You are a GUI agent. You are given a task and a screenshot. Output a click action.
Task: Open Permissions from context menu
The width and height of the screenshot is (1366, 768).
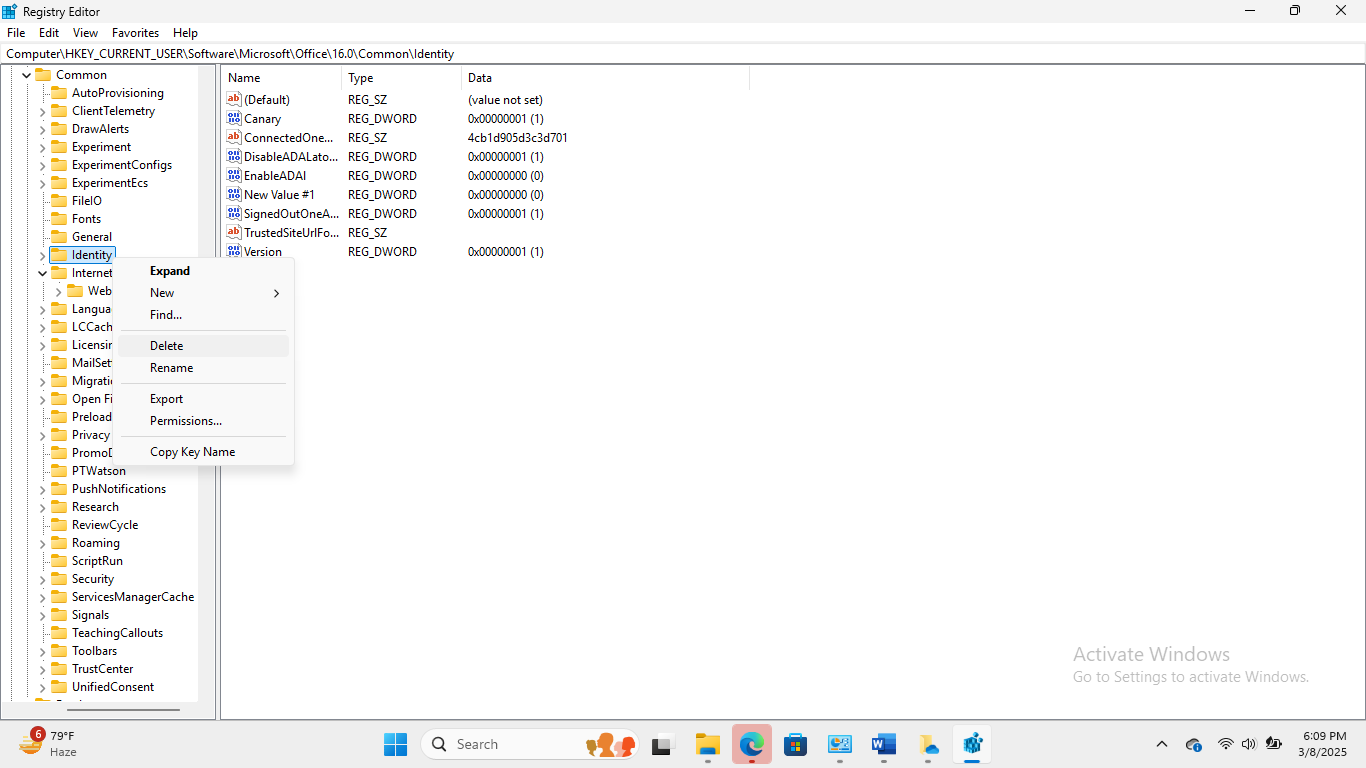203,421
